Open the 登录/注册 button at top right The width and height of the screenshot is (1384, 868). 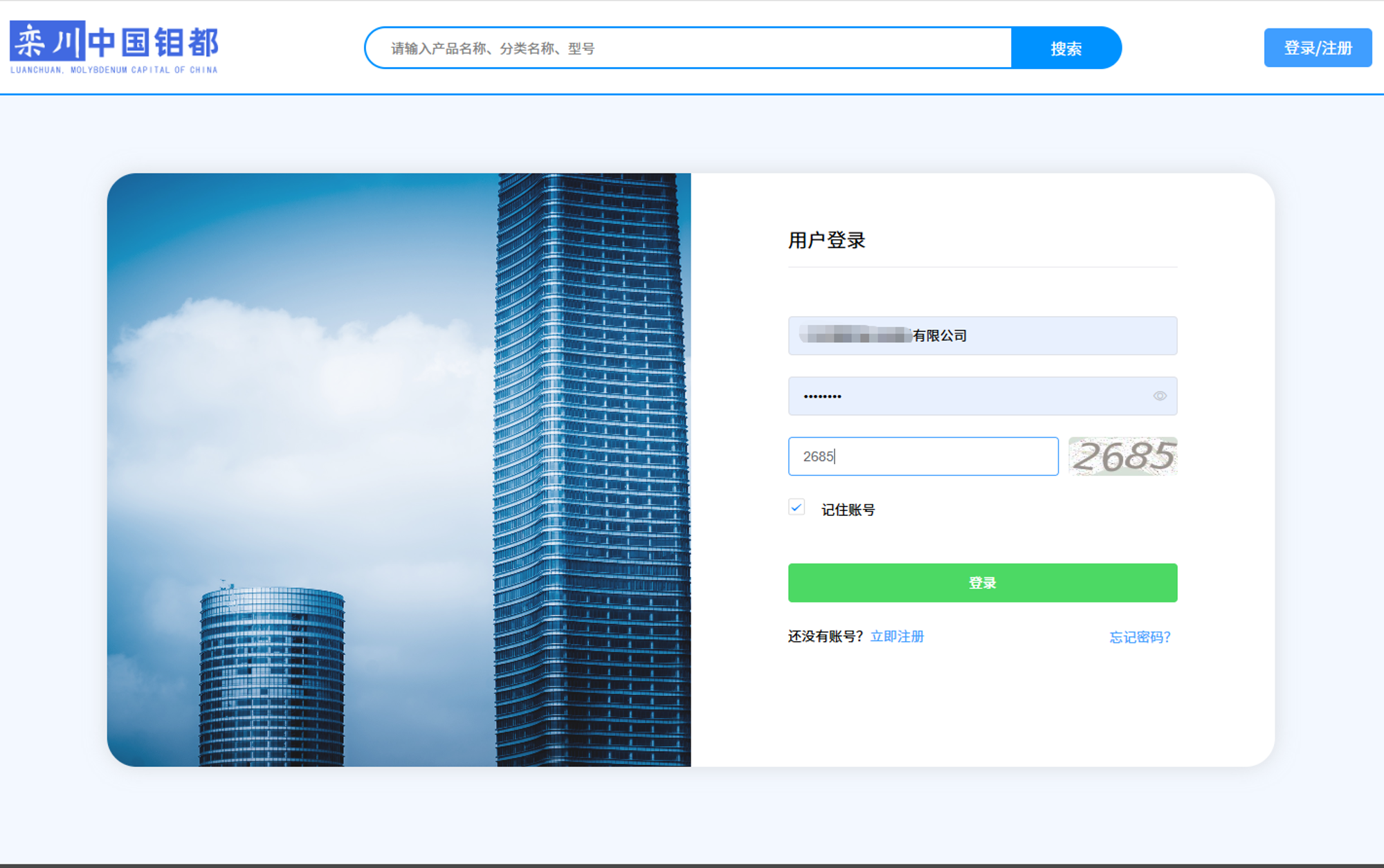click(x=1317, y=48)
